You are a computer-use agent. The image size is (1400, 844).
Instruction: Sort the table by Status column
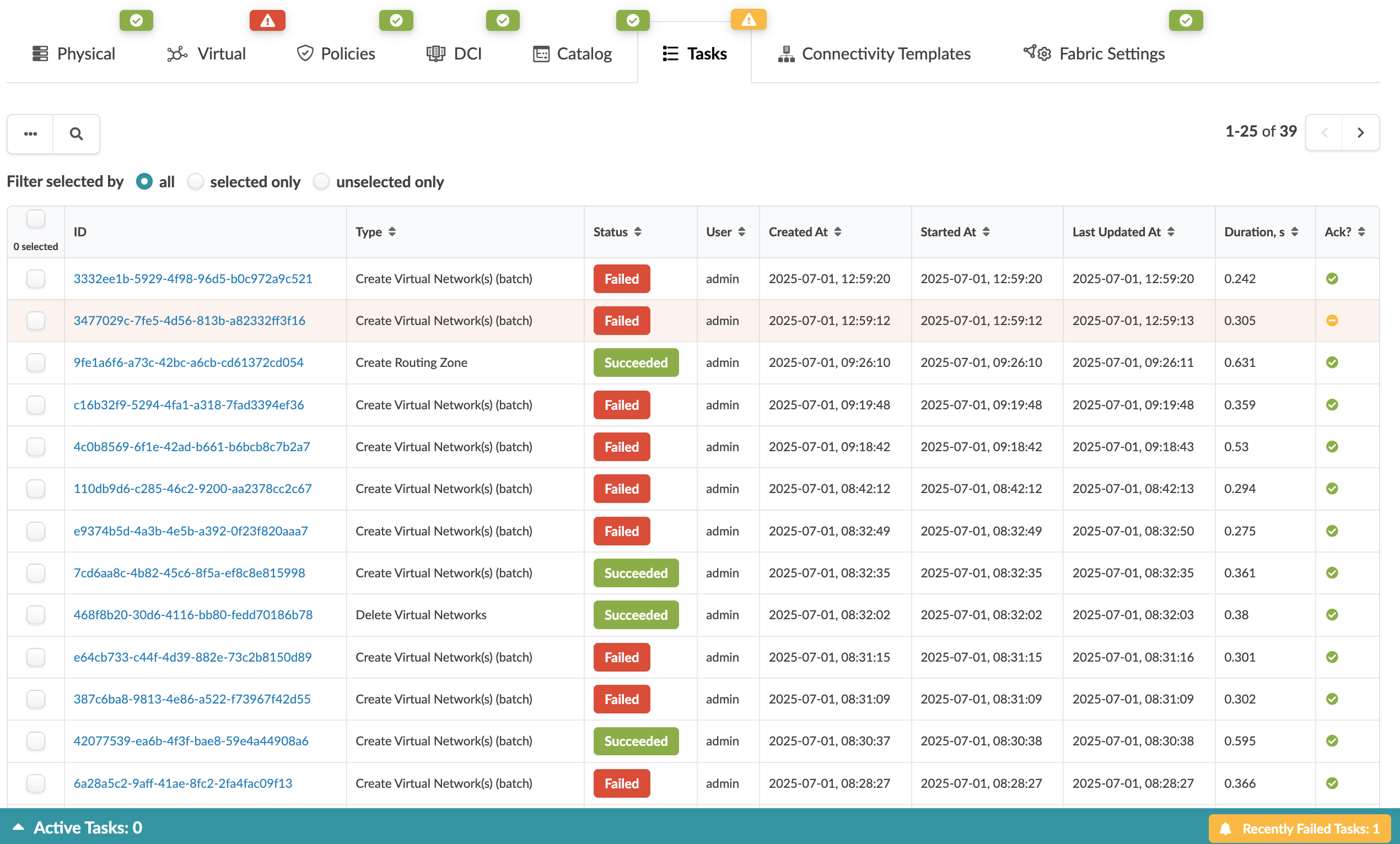click(x=638, y=232)
